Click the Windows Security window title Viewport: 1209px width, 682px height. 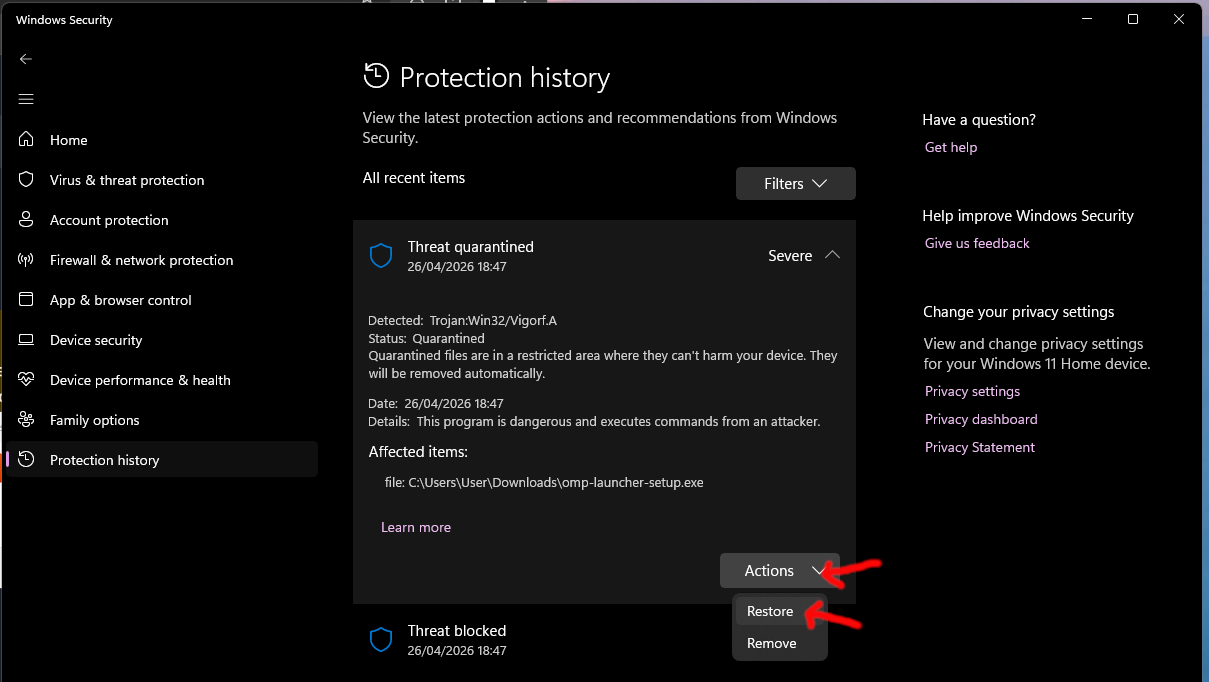pyautogui.click(x=64, y=20)
